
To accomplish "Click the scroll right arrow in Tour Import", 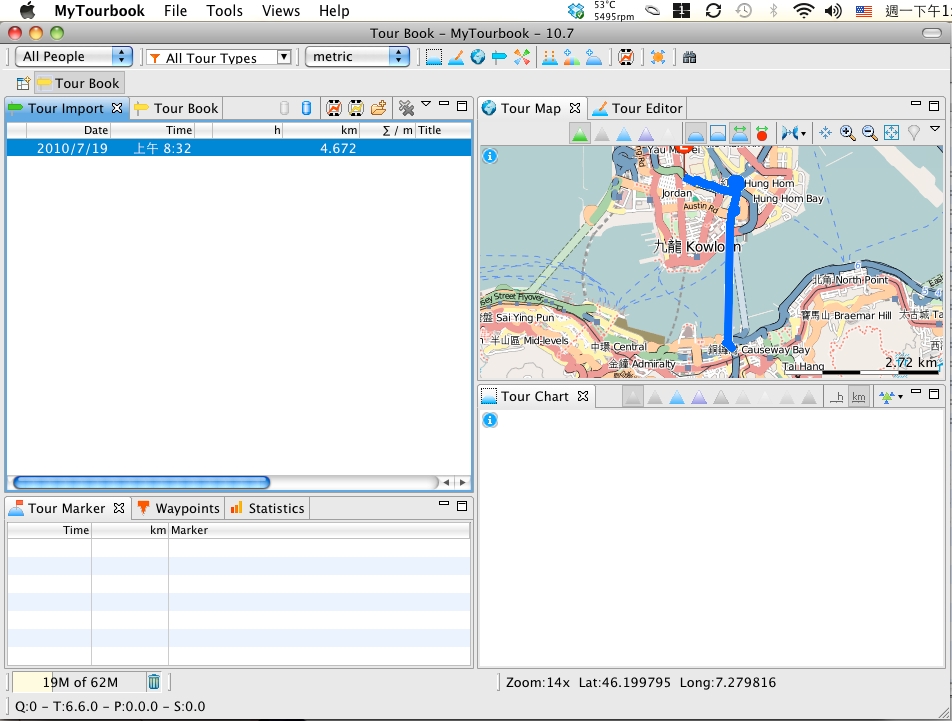I will point(463,482).
